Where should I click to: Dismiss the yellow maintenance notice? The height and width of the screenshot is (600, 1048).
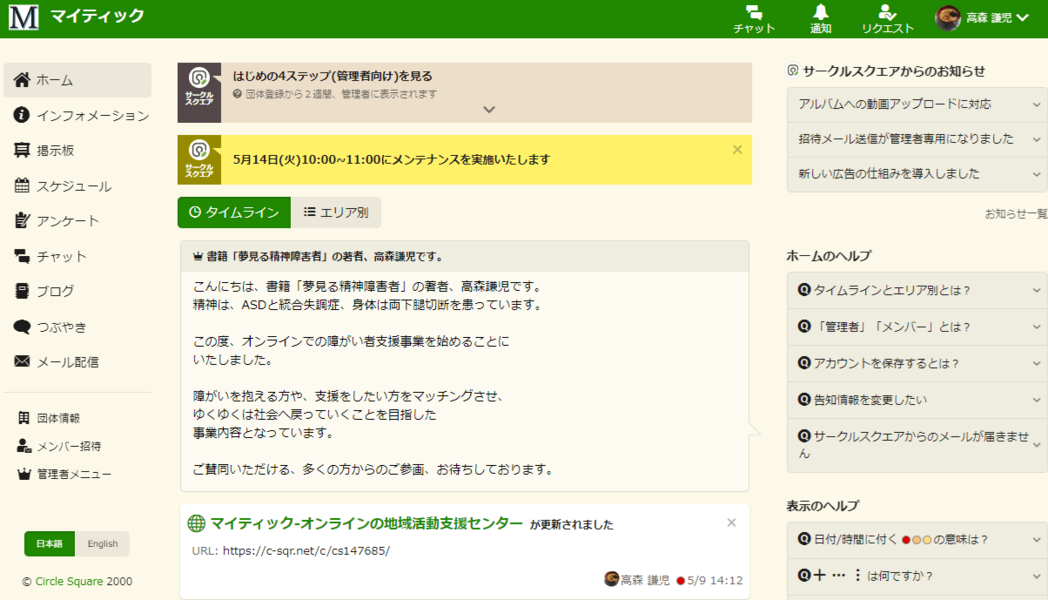coord(737,150)
